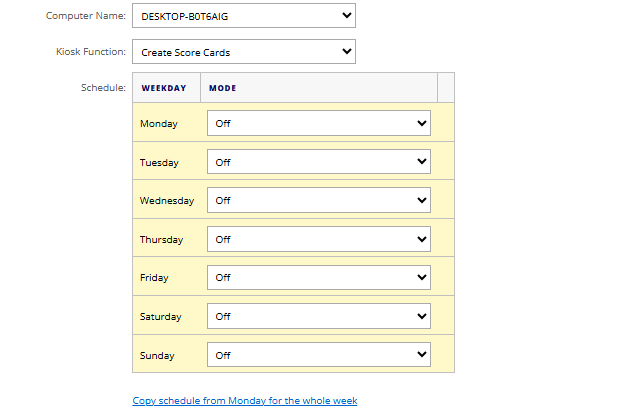Open Saturday's mode dropdown

coord(318,316)
